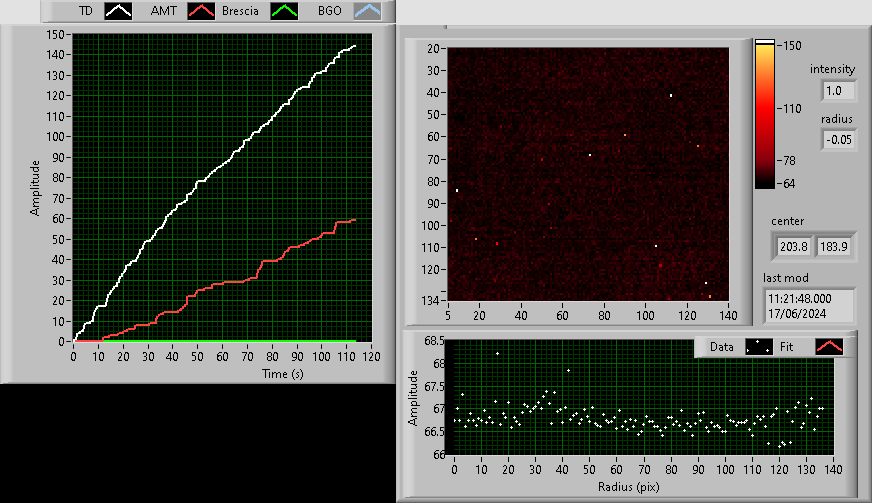The image size is (872, 503).
Task: Select the radius value field
Action: (838, 140)
